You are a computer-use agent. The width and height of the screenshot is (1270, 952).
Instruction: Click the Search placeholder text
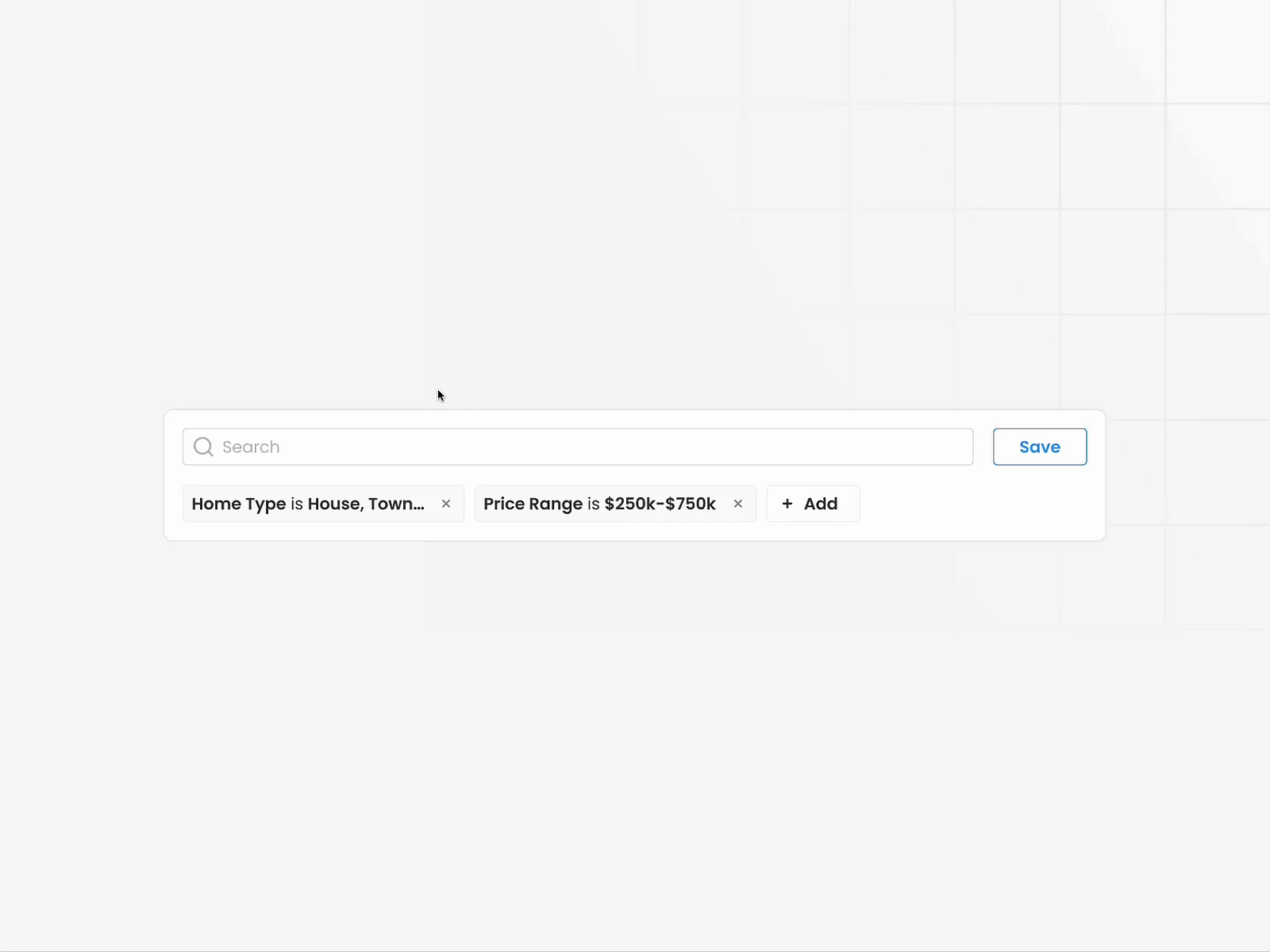pyautogui.click(x=251, y=447)
